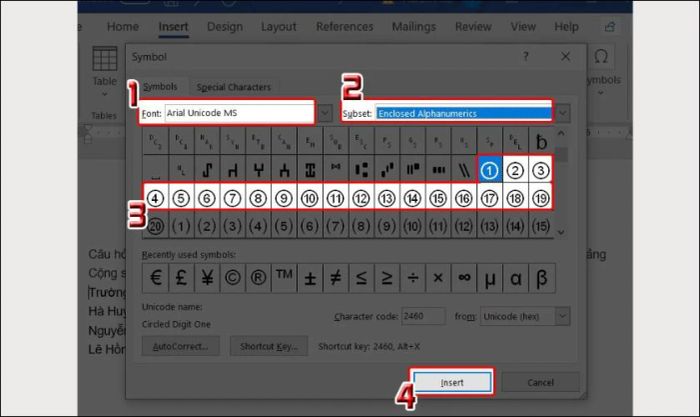
Task: Switch to the Symbols tab in dialog
Action: (160, 87)
